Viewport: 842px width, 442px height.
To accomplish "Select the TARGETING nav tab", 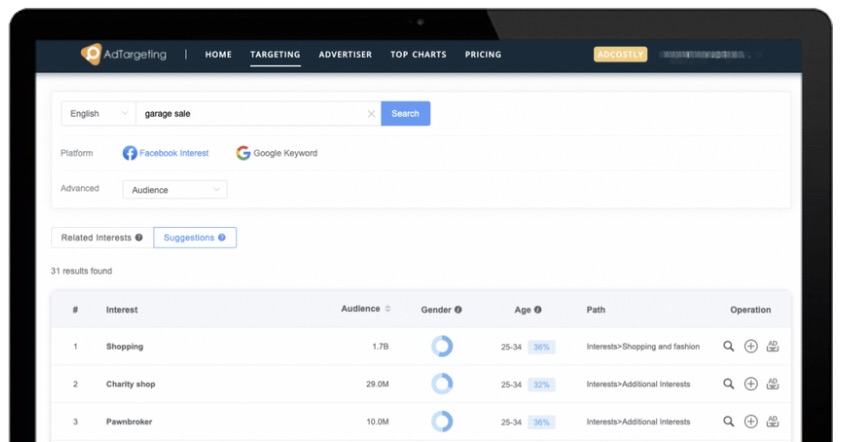I will pyautogui.click(x=275, y=54).
